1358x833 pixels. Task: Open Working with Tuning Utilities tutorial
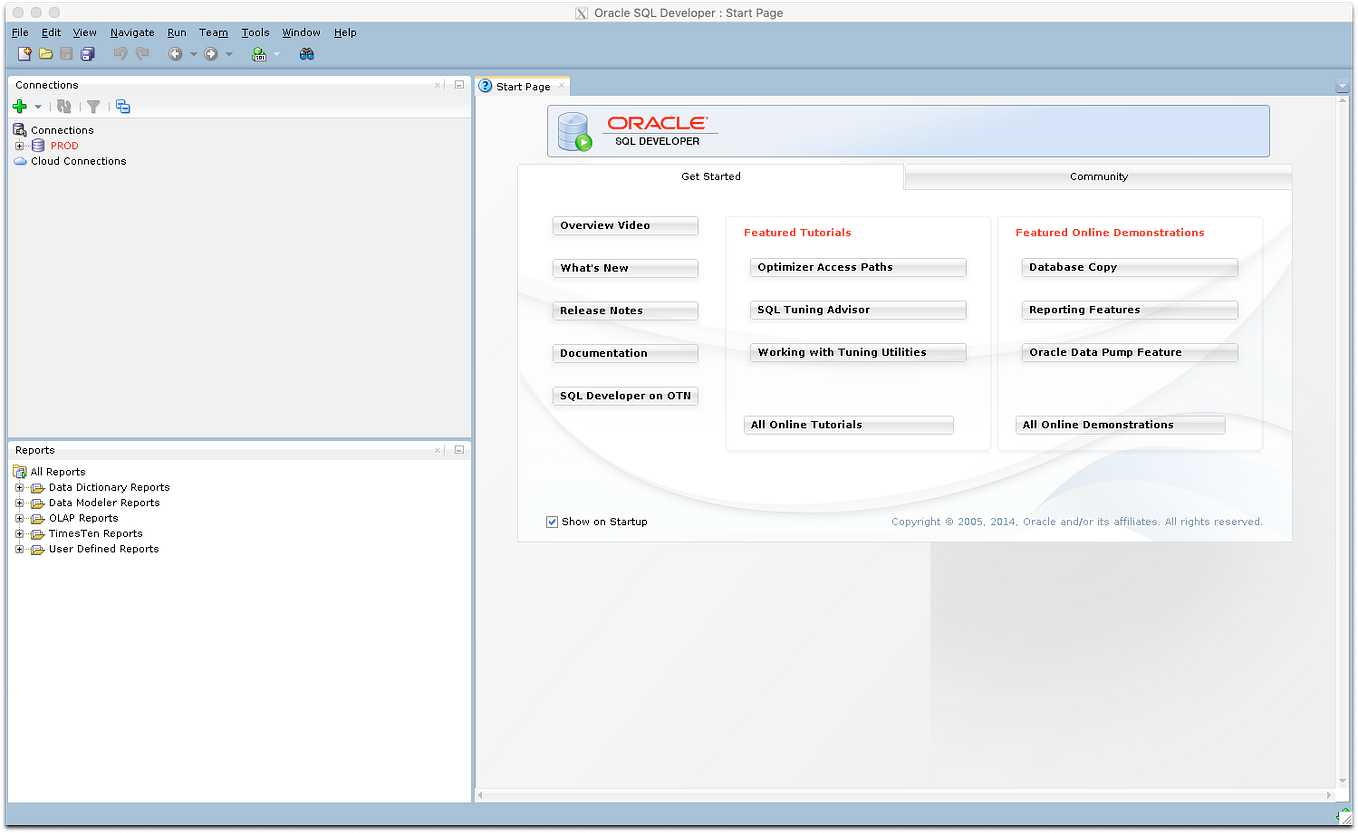click(x=858, y=353)
